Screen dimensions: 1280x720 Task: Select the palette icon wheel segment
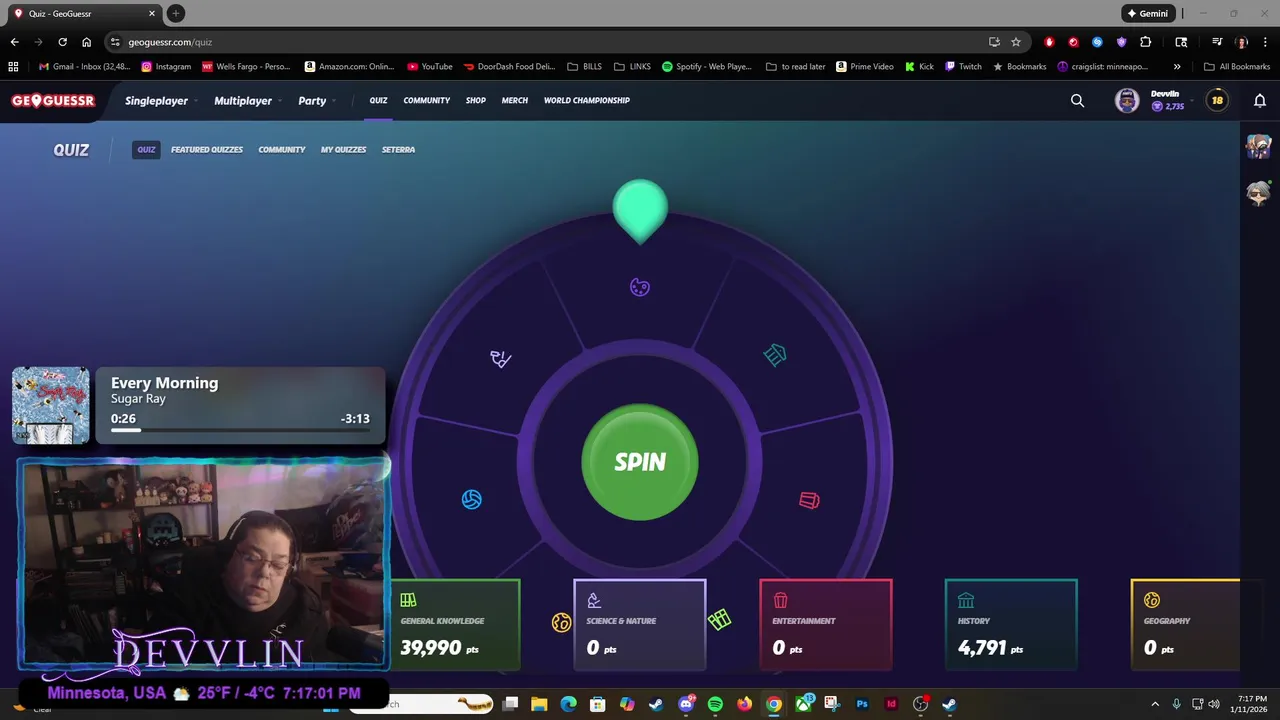640,288
